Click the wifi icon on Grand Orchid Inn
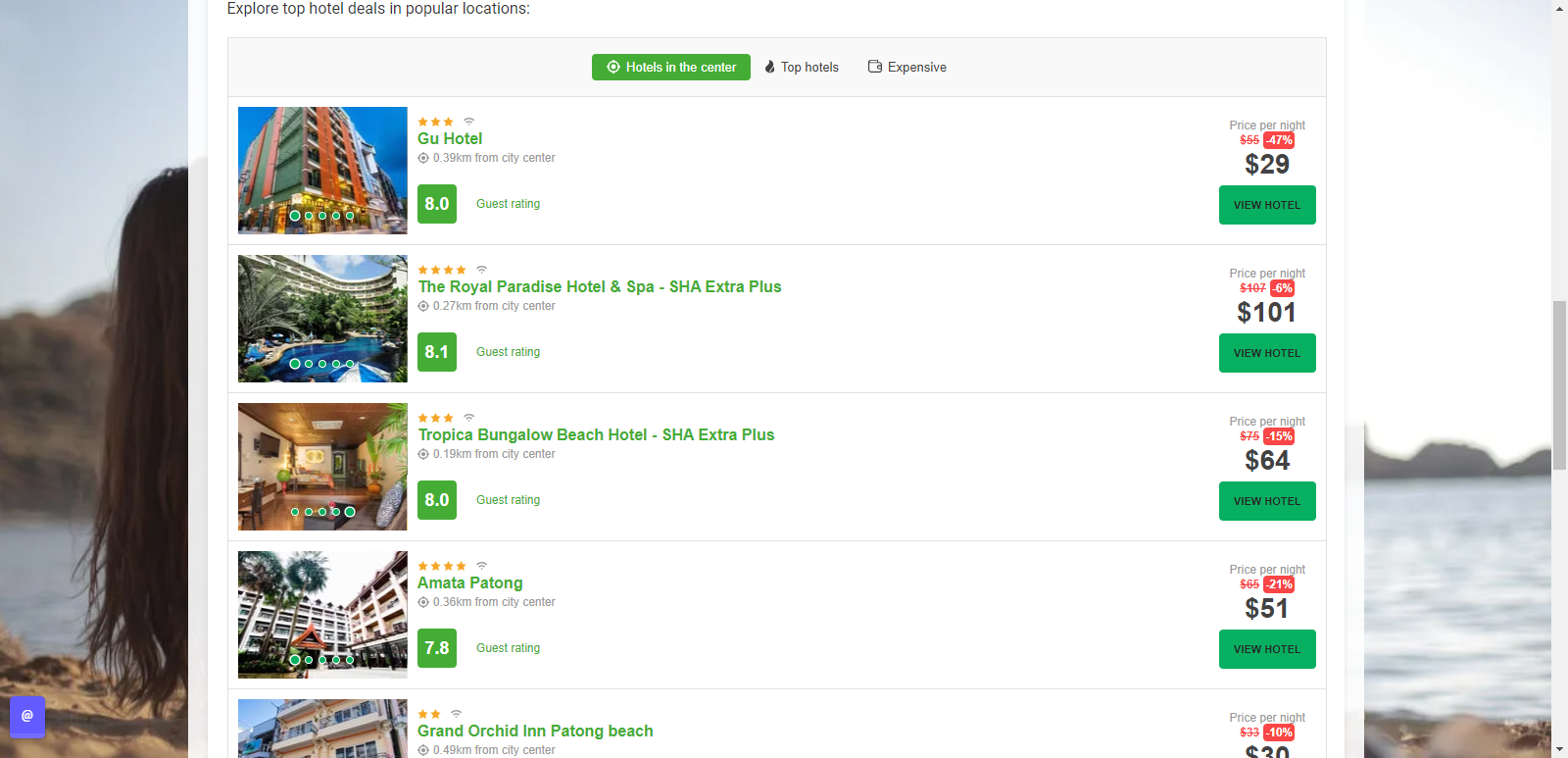The height and width of the screenshot is (758, 1568). click(x=456, y=714)
